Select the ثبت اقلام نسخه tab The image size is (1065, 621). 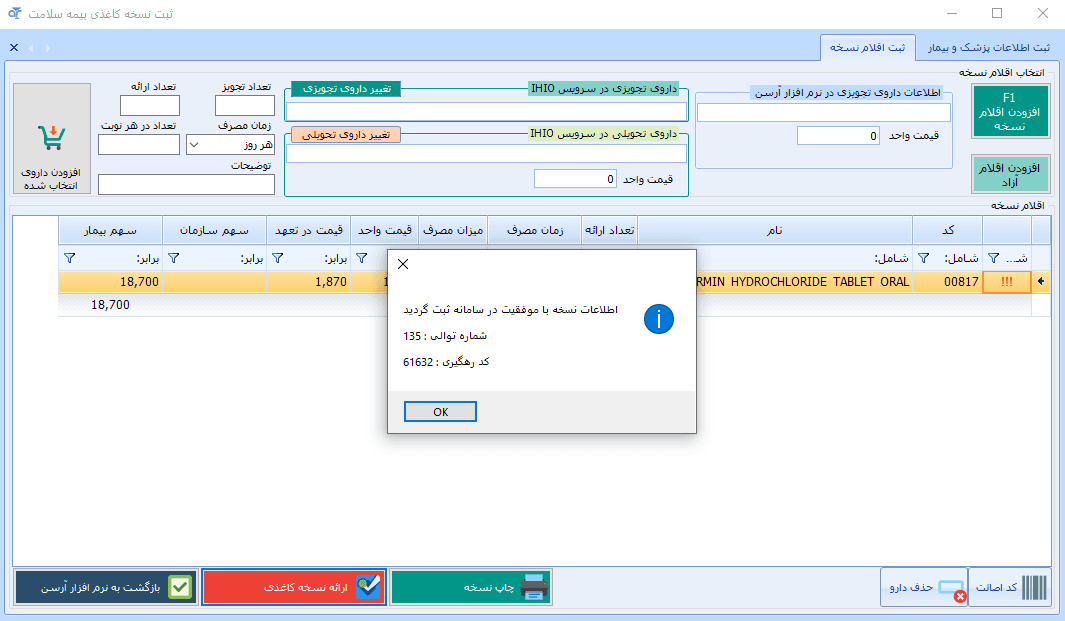867,48
